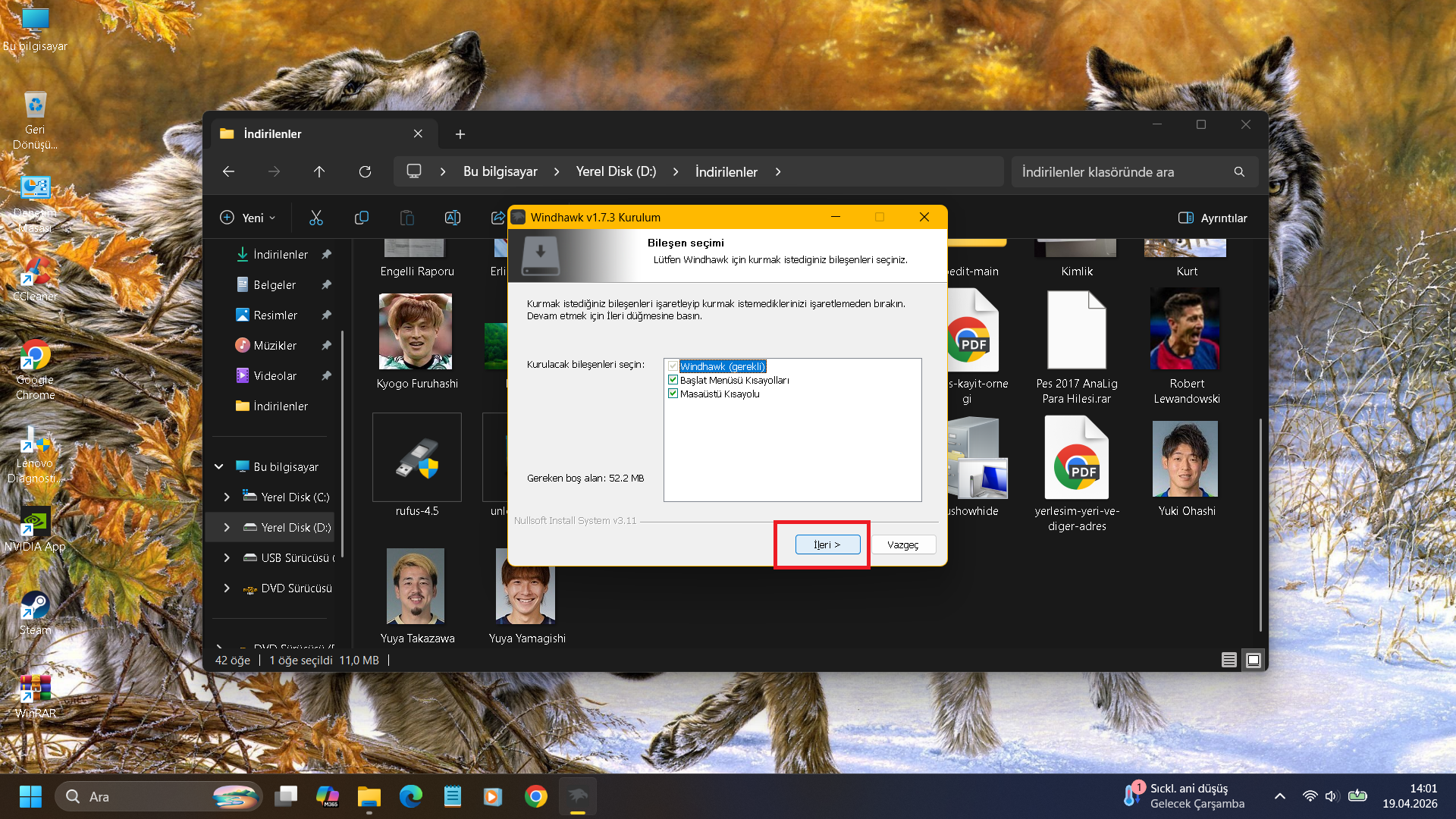Click Yerel Disk (D:) in address bar
1456x819 pixels.
(x=616, y=171)
